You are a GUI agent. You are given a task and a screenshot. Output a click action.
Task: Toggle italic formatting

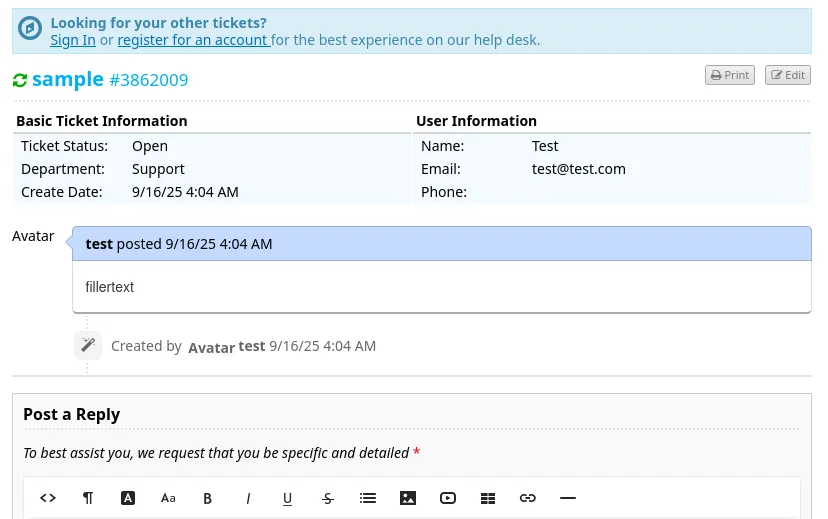click(248, 498)
